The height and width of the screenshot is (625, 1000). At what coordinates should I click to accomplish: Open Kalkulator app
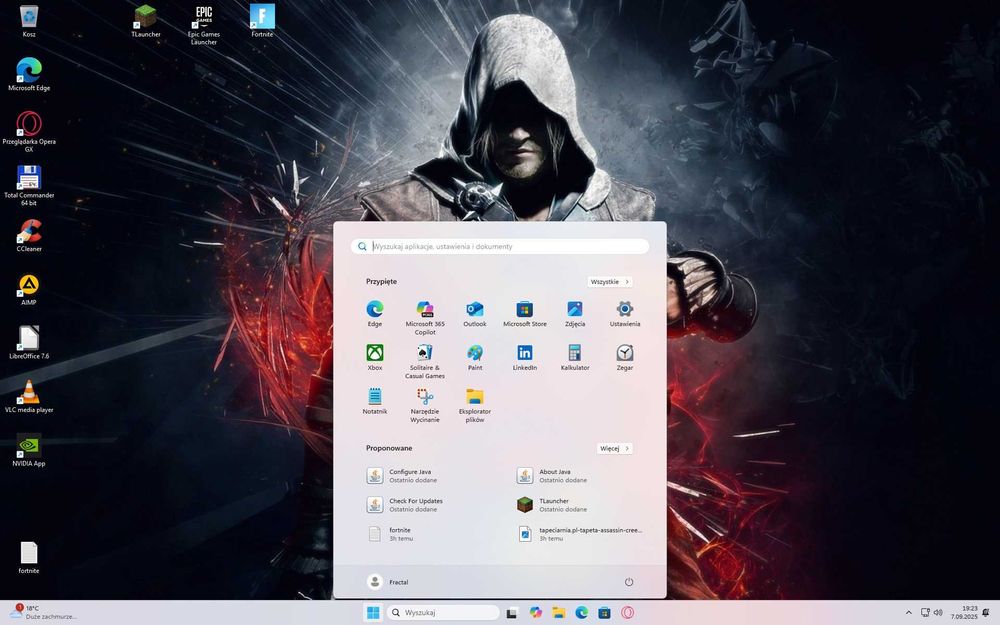click(575, 357)
